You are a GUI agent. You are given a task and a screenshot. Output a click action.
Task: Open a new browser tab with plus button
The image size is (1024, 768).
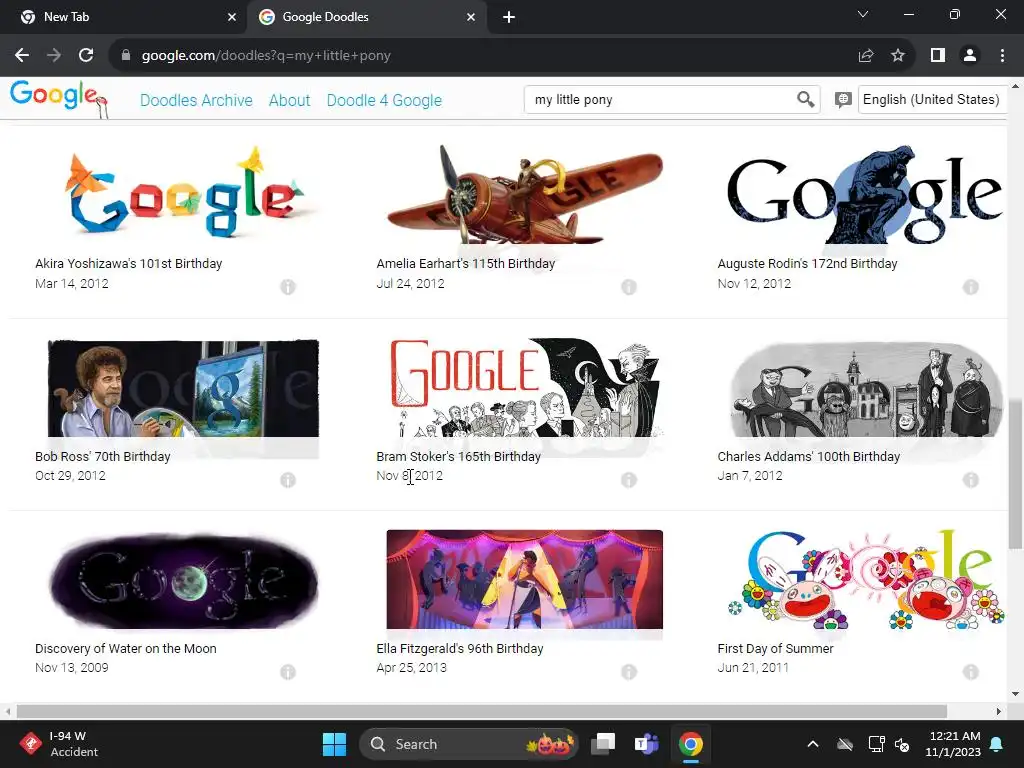509,18
